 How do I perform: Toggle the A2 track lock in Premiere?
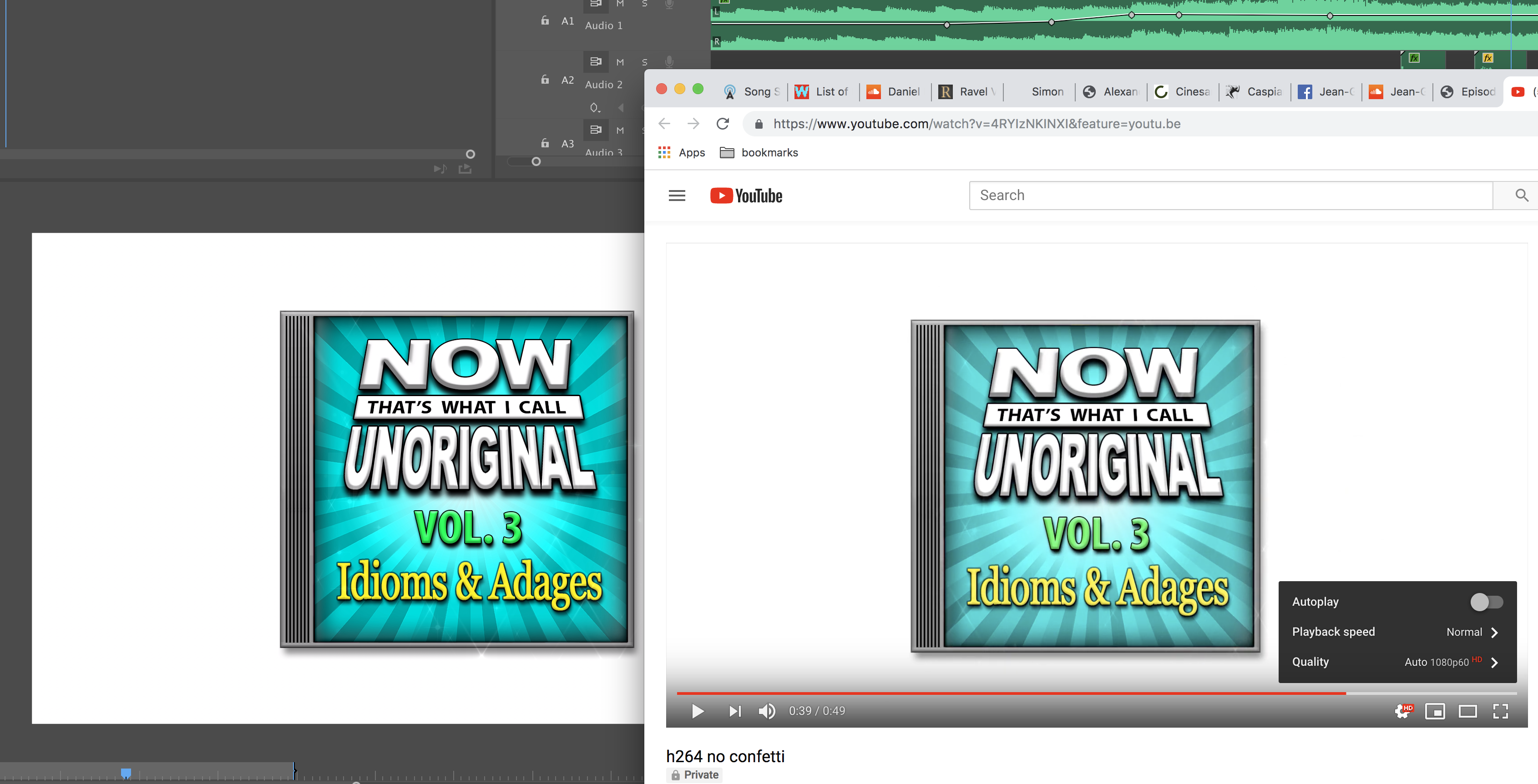545,79
